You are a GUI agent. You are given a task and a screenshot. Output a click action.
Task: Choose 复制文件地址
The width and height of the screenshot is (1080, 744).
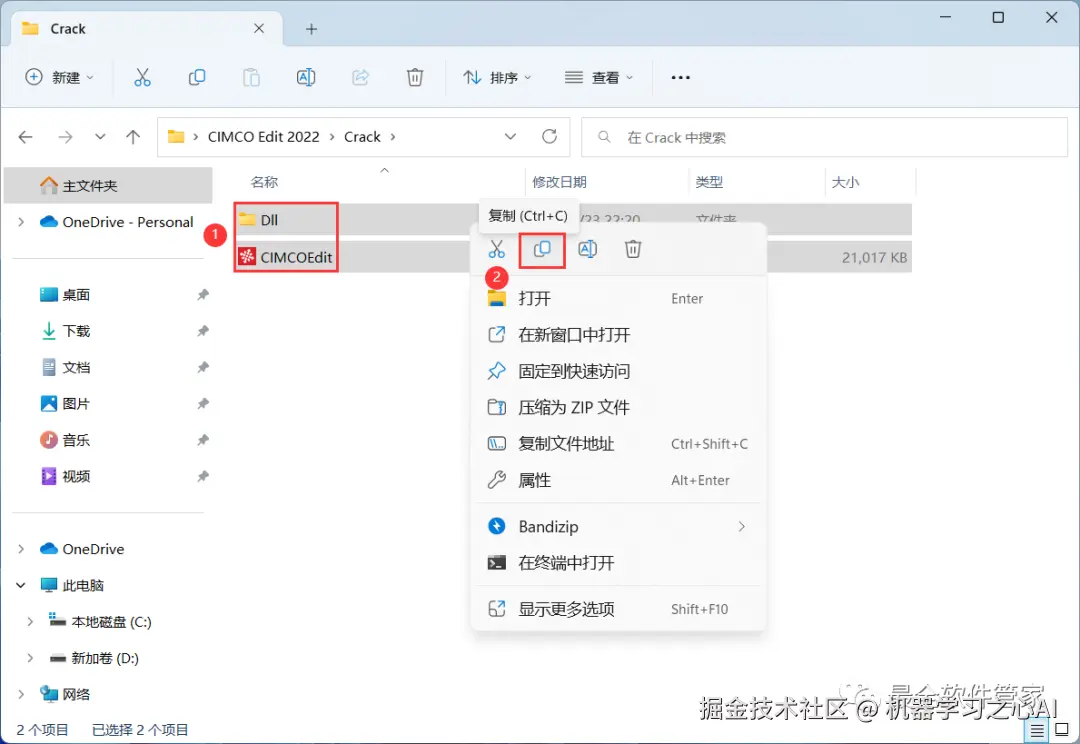618,444
